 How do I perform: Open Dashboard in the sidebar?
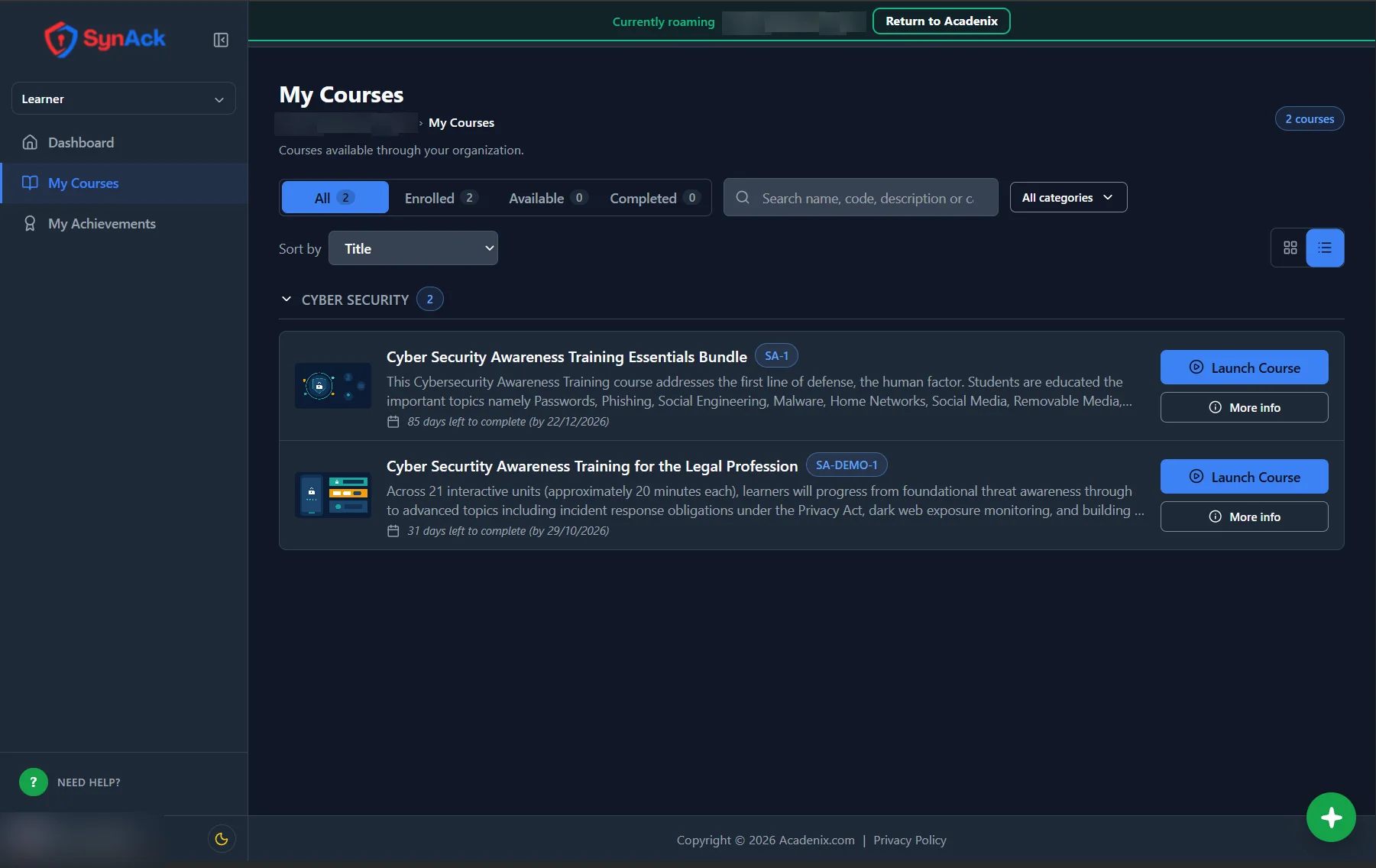[124, 143]
